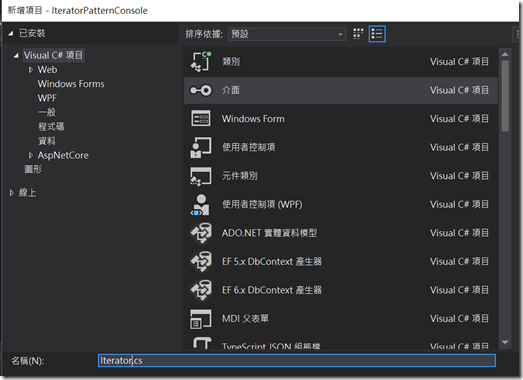Expand the 線上 section

click(x=12, y=193)
